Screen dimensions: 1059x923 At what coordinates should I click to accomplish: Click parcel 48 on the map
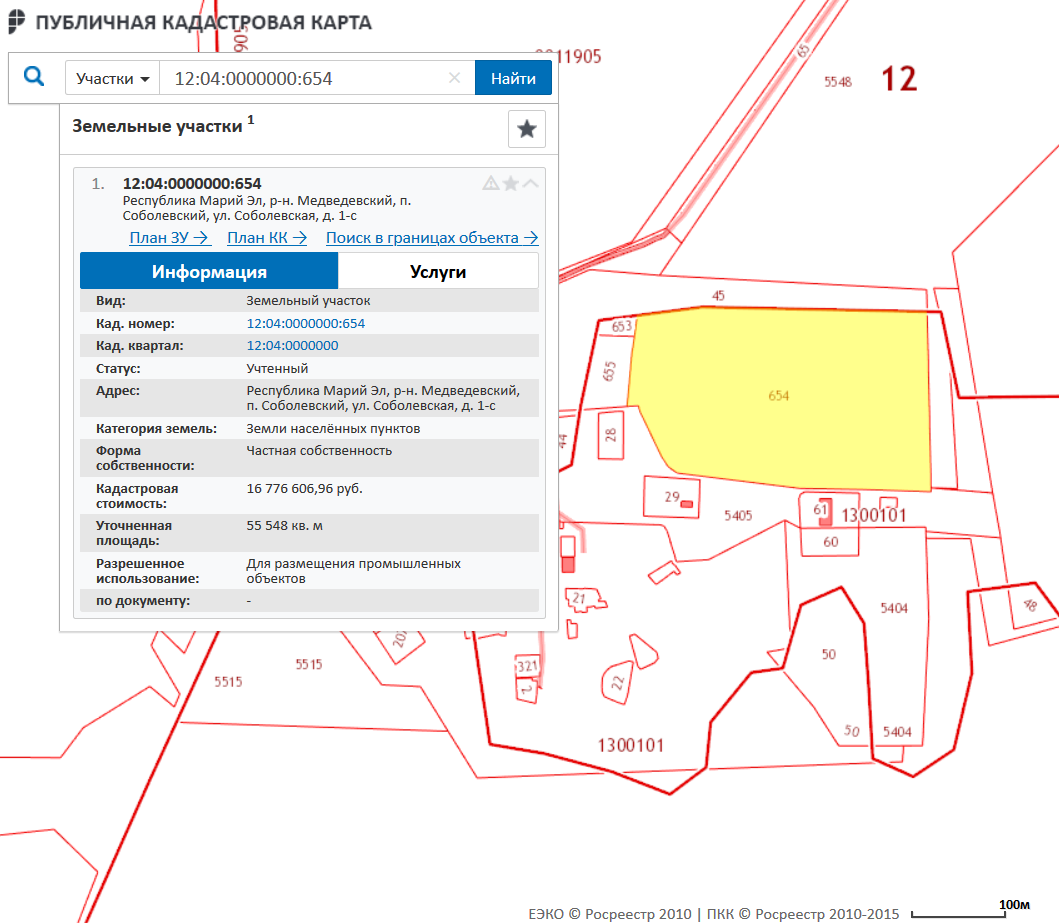[1029, 605]
